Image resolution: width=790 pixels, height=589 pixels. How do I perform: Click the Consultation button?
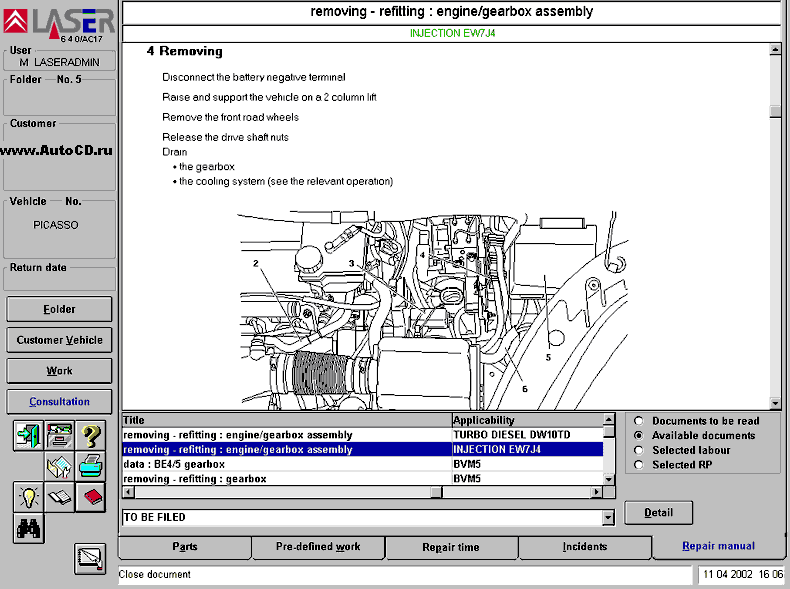click(x=59, y=402)
